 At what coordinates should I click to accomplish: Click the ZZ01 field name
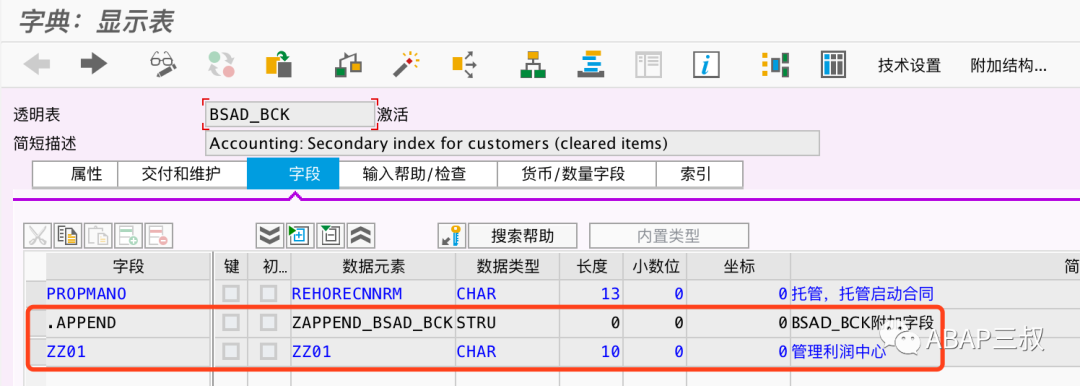(x=66, y=352)
